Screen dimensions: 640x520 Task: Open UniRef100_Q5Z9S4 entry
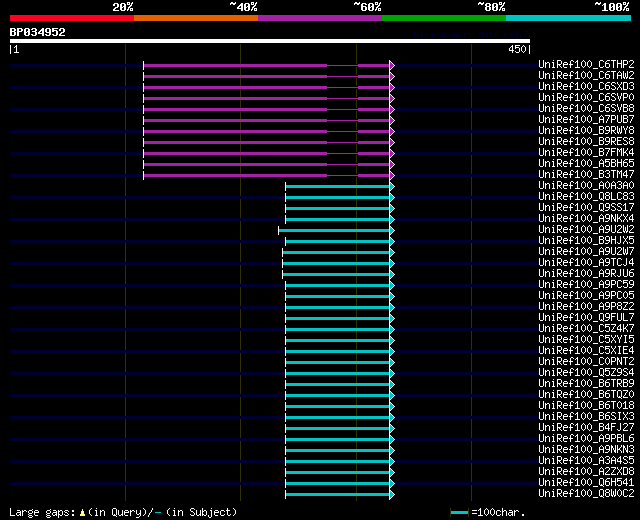click(586, 373)
